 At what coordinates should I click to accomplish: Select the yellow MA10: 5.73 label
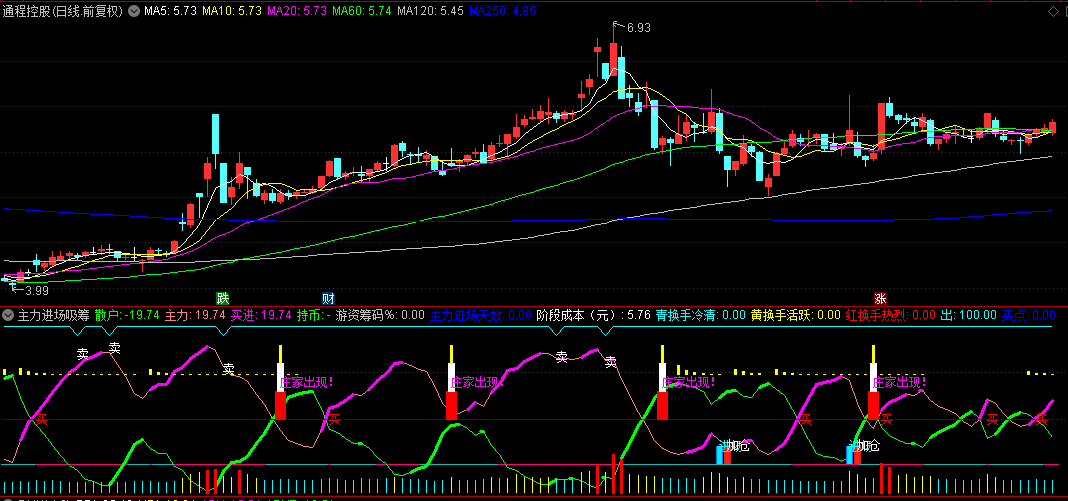coord(230,11)
